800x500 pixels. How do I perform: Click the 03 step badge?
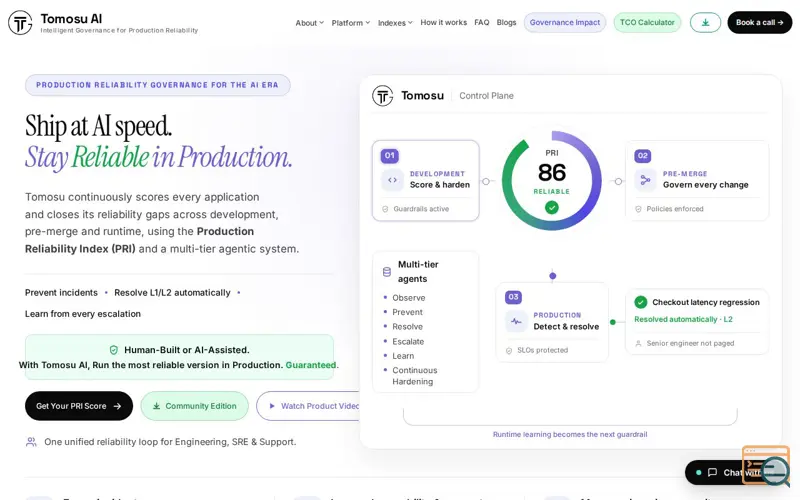[x=513, y=297]
